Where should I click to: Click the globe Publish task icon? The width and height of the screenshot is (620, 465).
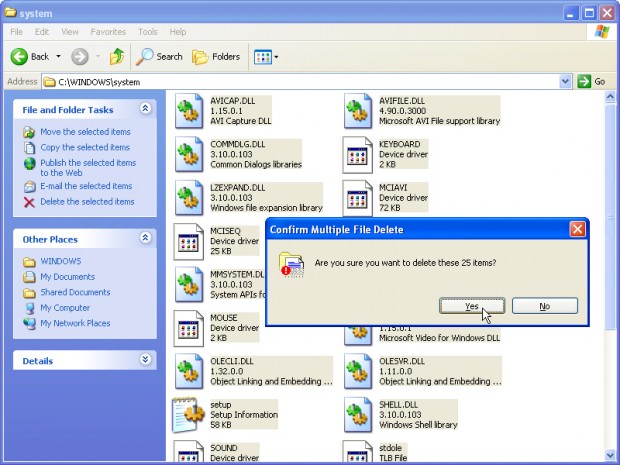(29, 163)
